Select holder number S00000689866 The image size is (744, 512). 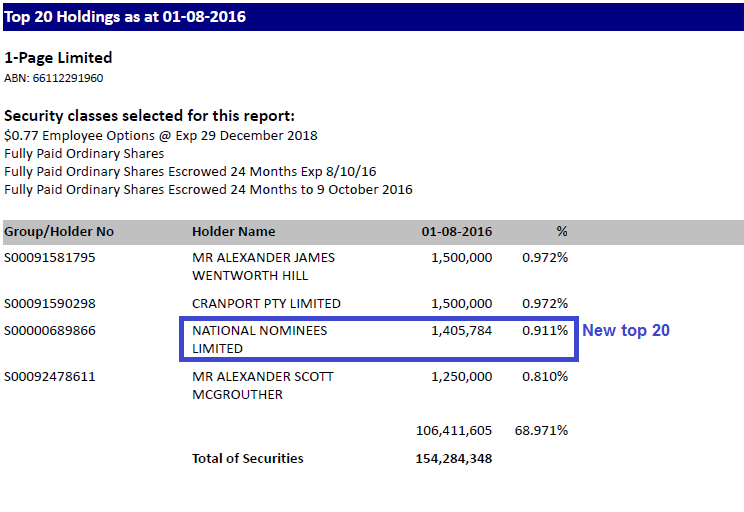(x=50, y=331)
